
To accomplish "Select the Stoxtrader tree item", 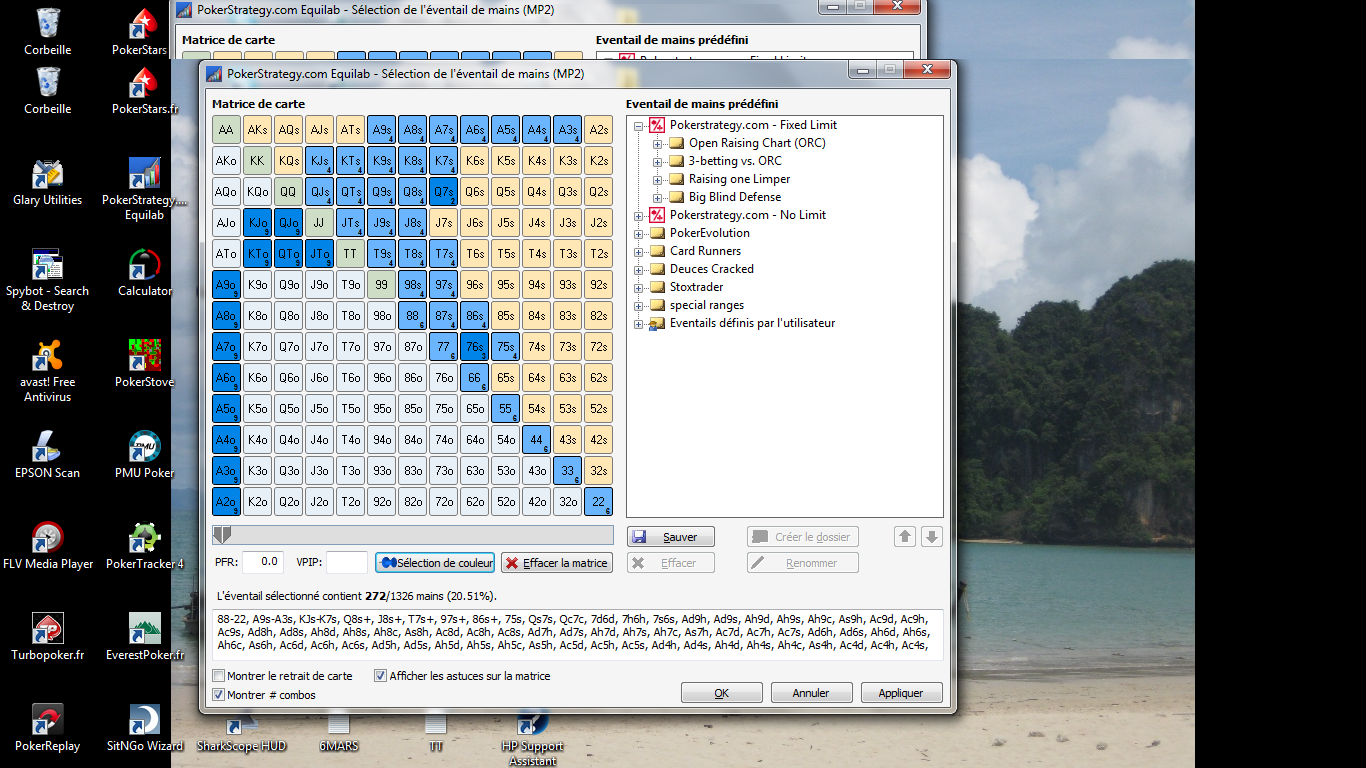I will [696, 287].
